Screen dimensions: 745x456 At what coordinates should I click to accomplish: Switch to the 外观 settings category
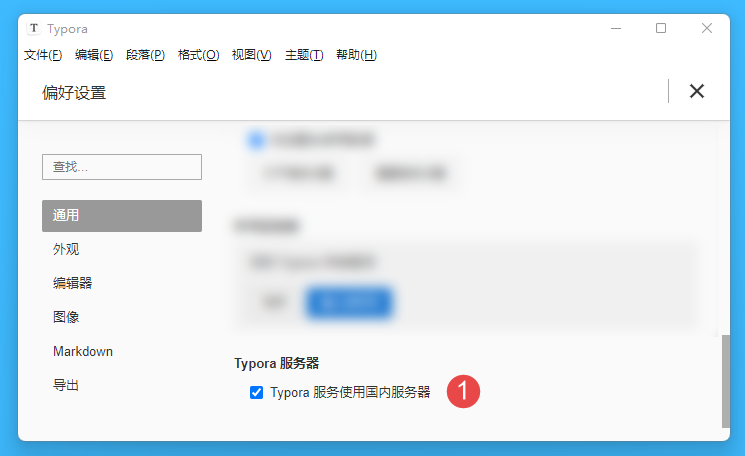click(x=66, y=249)
